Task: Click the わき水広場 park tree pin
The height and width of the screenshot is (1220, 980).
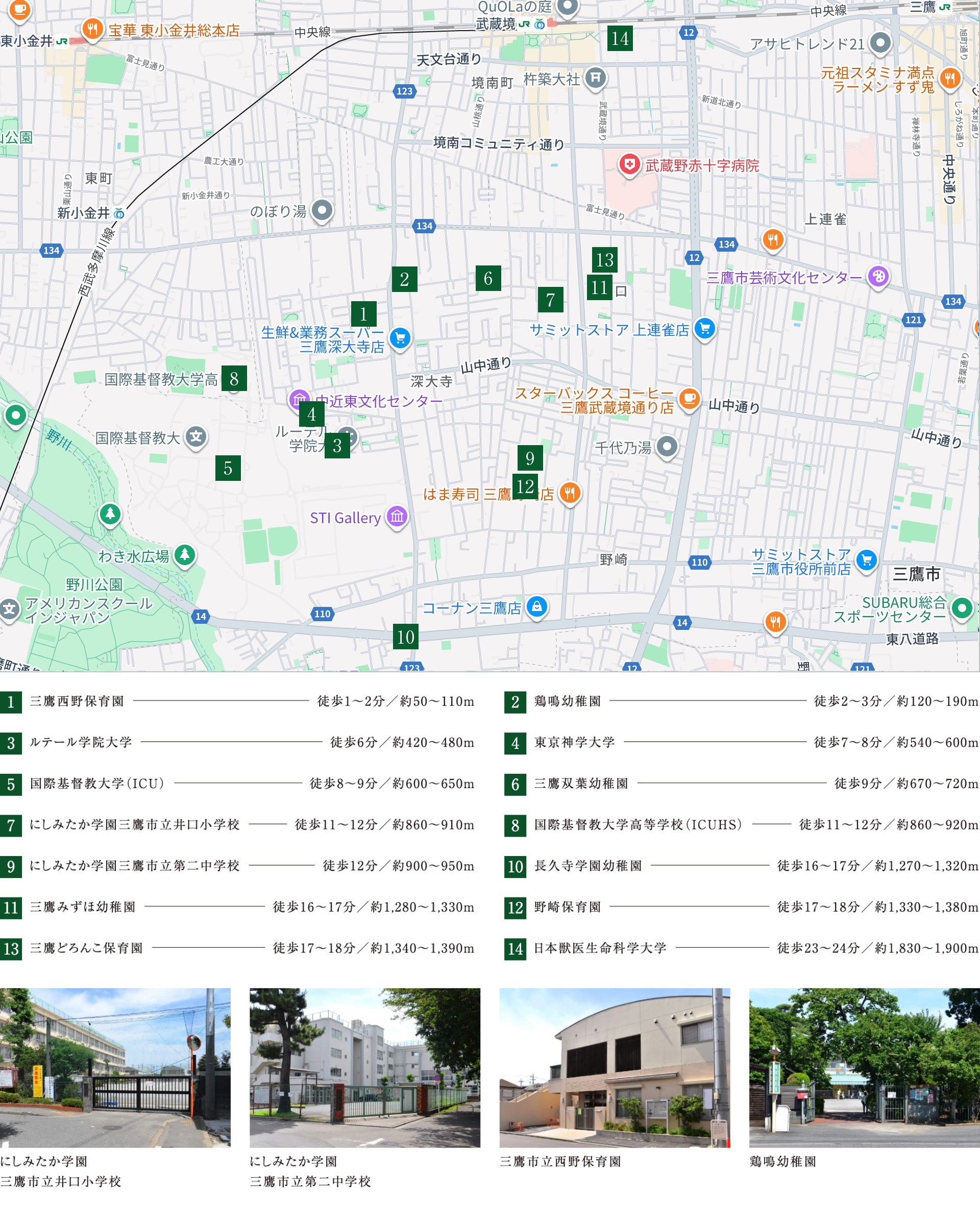Action: point(184,554)
